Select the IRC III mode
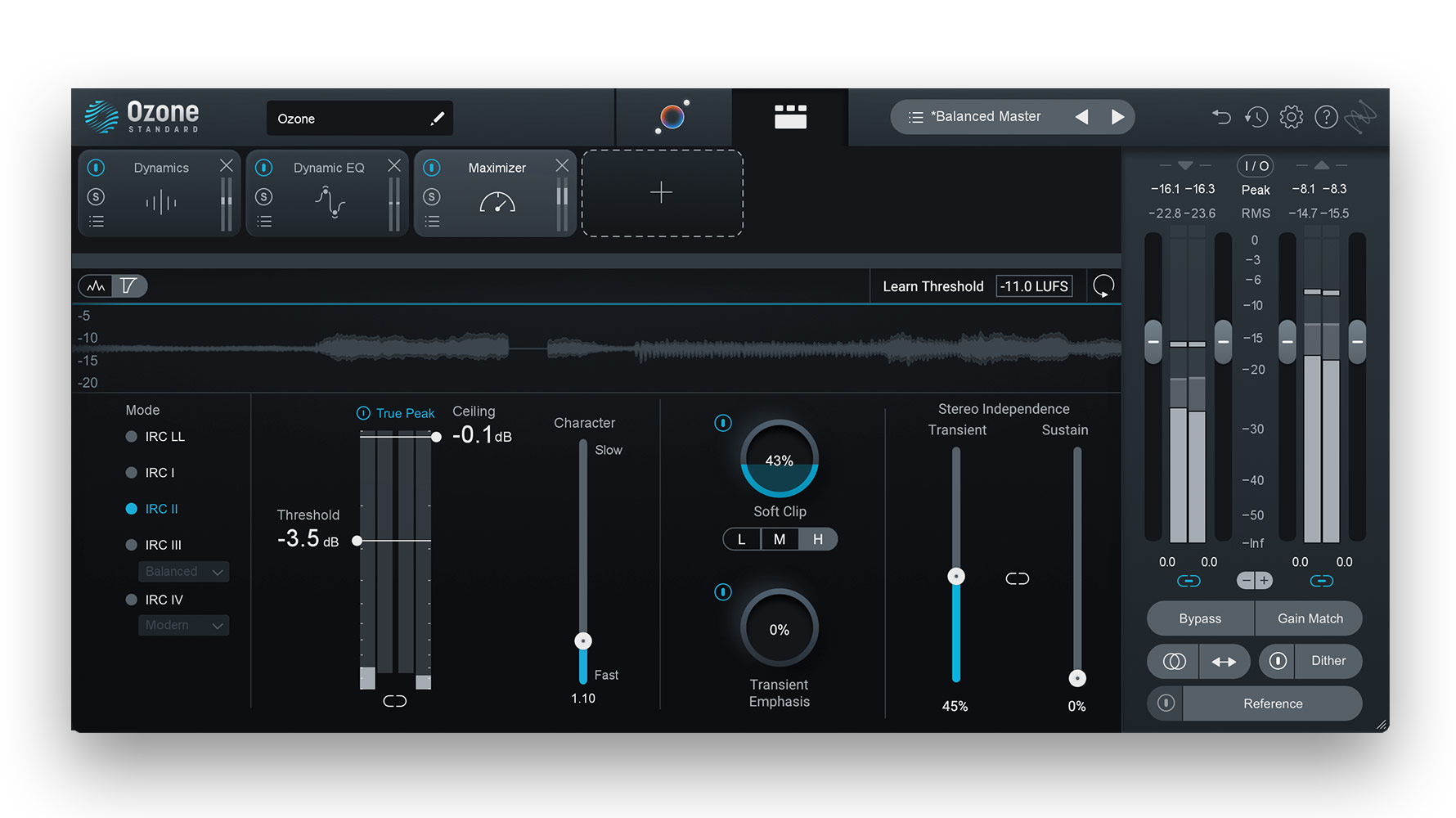 (131, 545)
